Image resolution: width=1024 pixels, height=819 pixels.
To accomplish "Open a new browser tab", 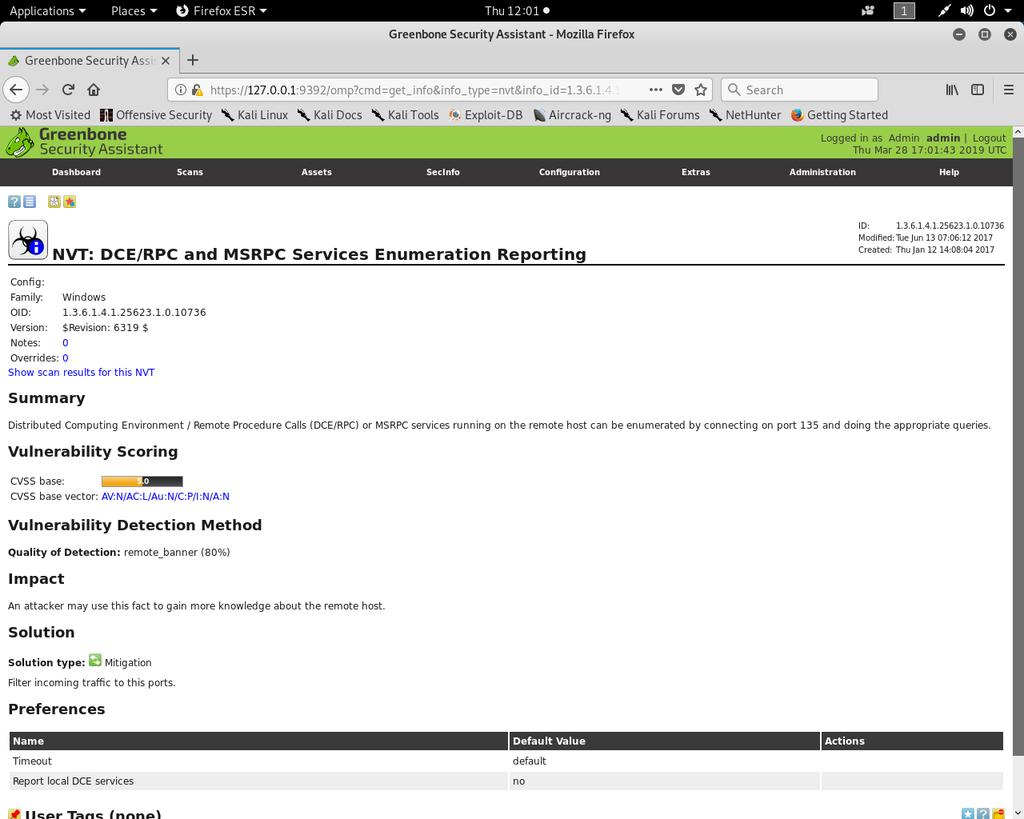I will coord(193,60).
